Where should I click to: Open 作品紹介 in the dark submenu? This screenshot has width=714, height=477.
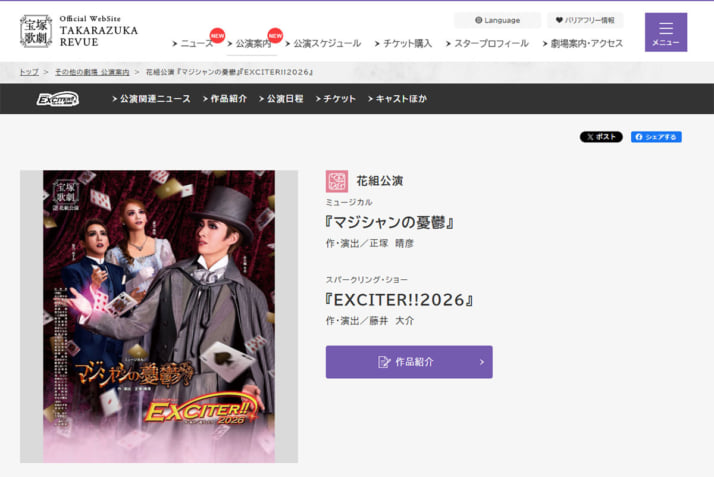pyautogui.click(x=225, y=99)
